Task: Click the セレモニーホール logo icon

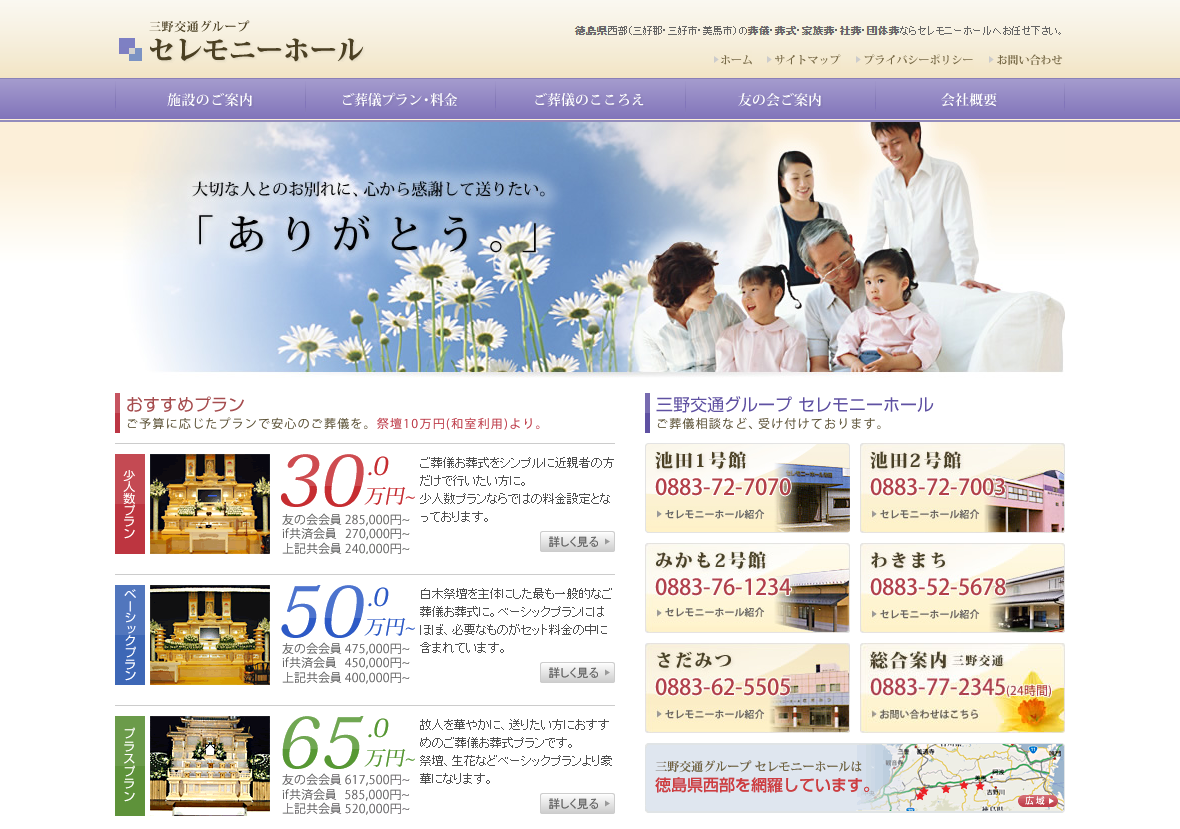Action: [130, 49]
